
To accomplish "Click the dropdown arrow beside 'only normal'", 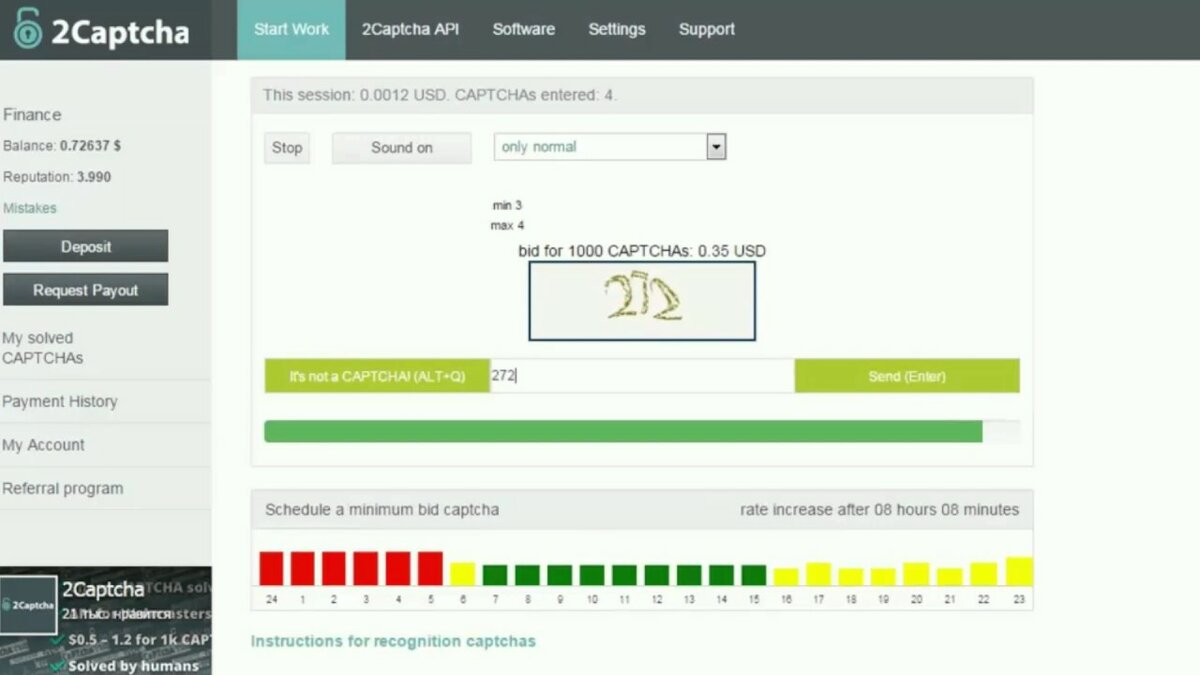I will [716, 146].
